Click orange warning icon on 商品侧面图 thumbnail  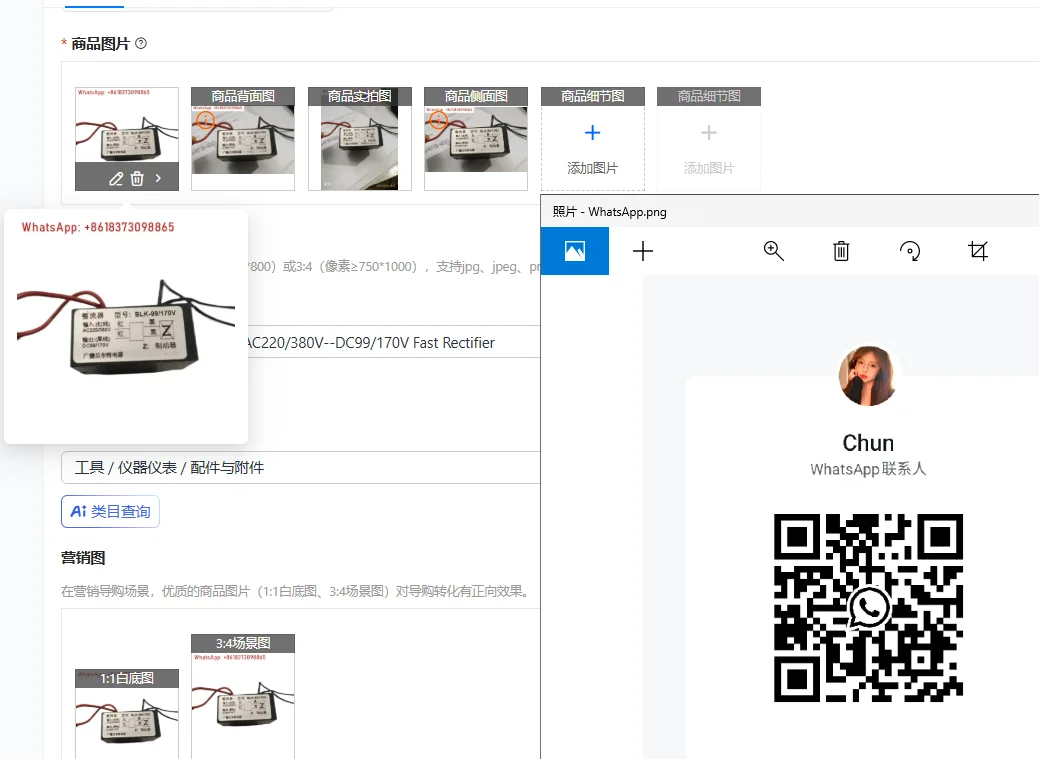(439, 120)
